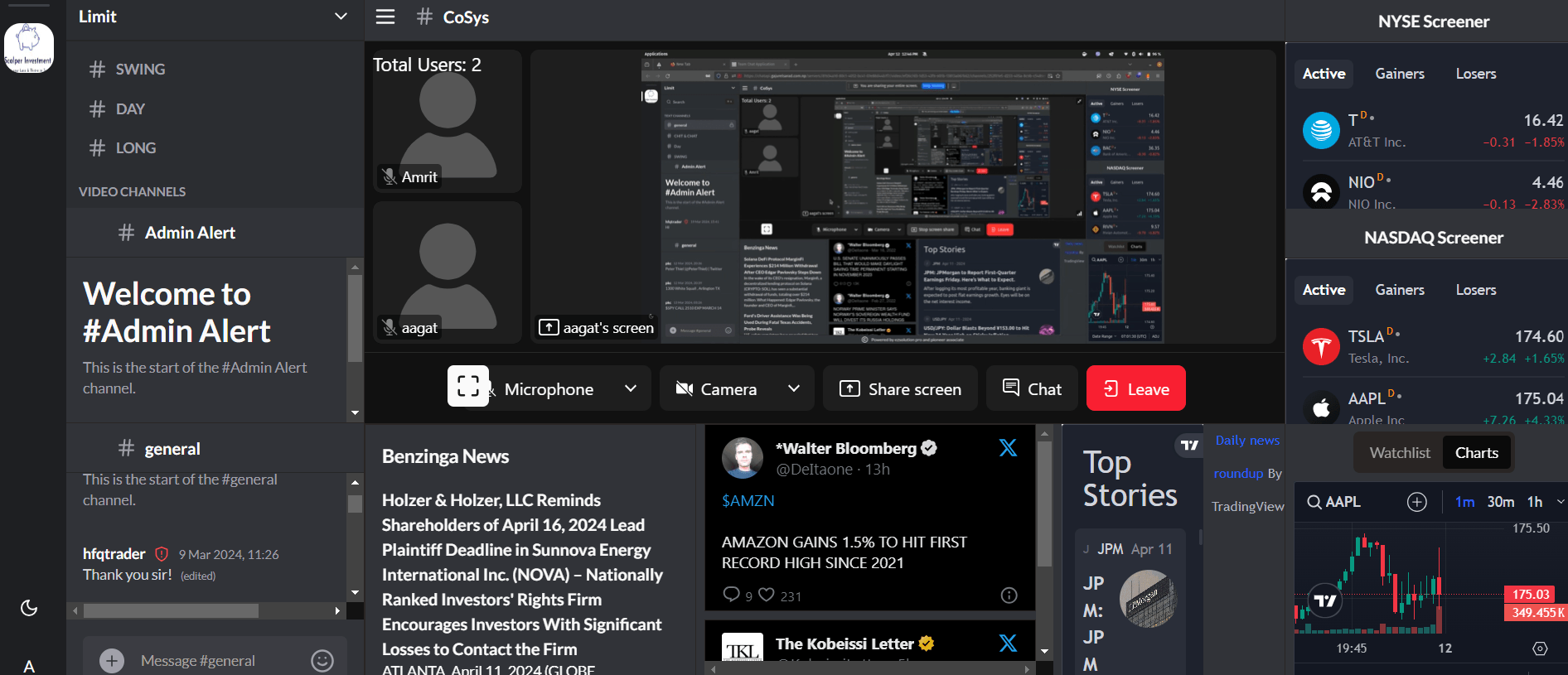Toggle the Microphone button
The image size is (1568, 675).
click(547, 389)
